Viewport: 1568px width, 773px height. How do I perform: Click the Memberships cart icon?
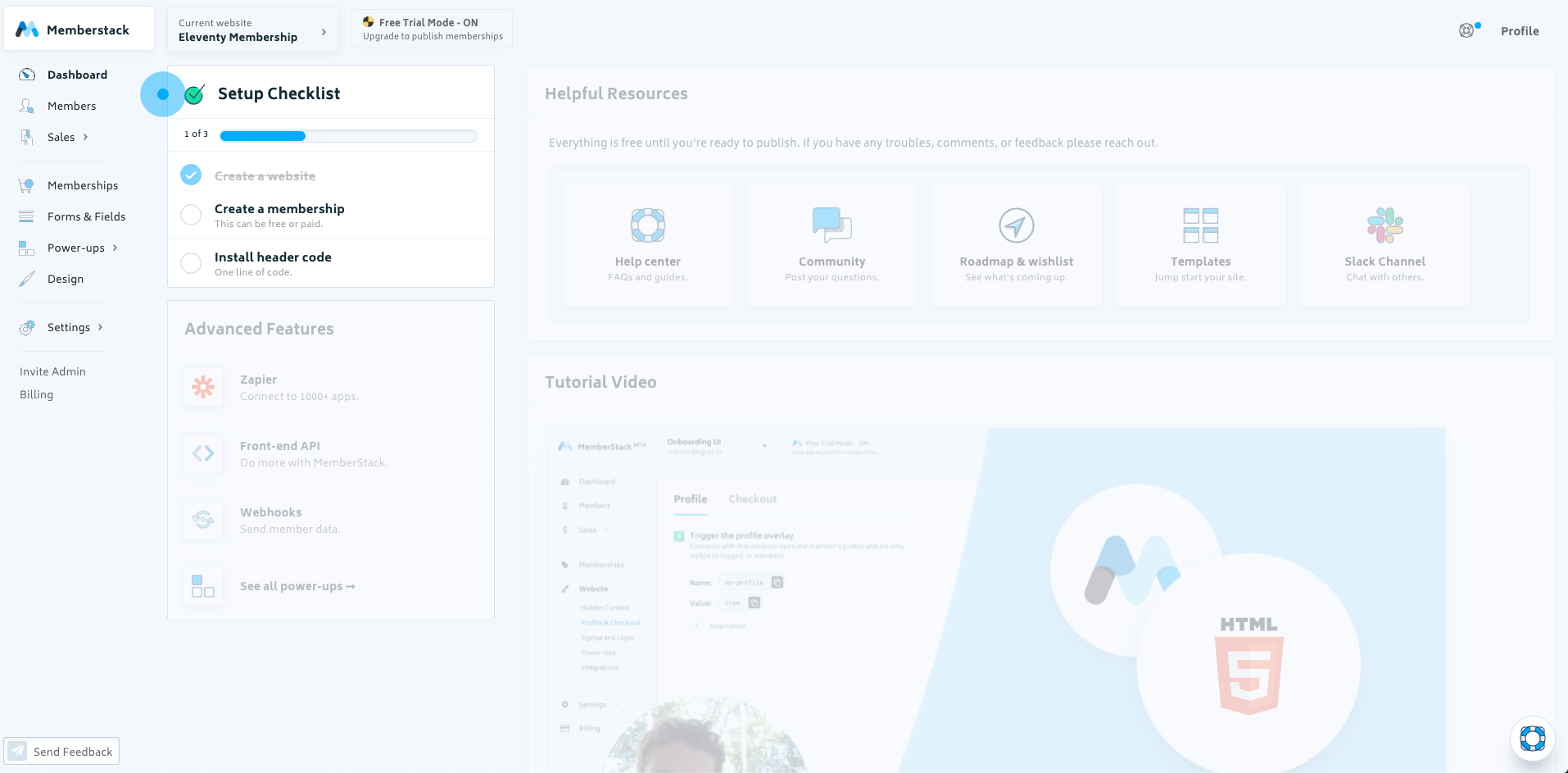[27, 185]
